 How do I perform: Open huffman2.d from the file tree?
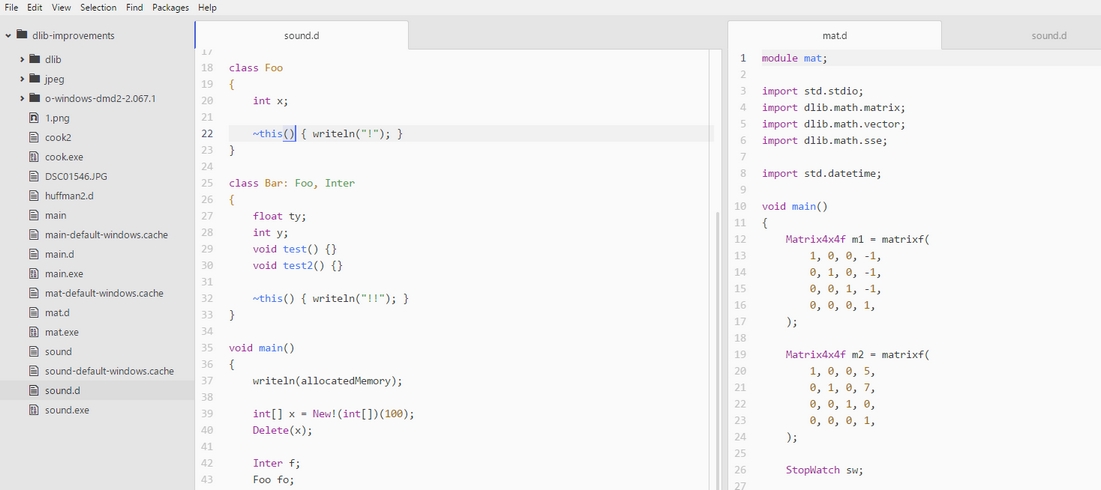(x=69, y=196)
